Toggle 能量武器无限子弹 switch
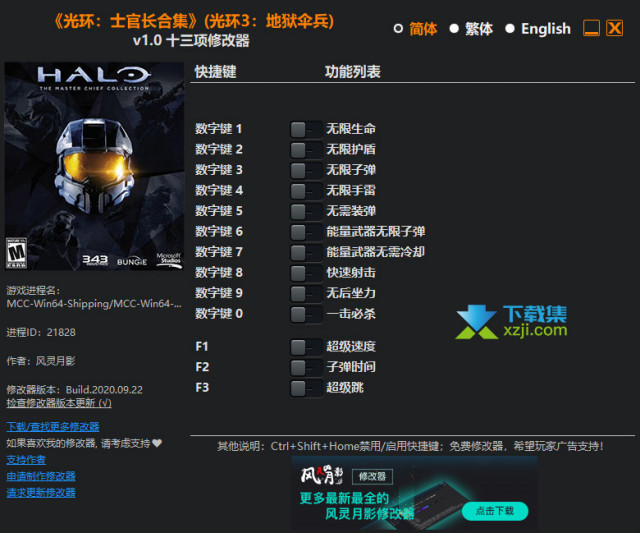Screen dimensions: 640x533 pyautogui.click(x=306, y=232)
